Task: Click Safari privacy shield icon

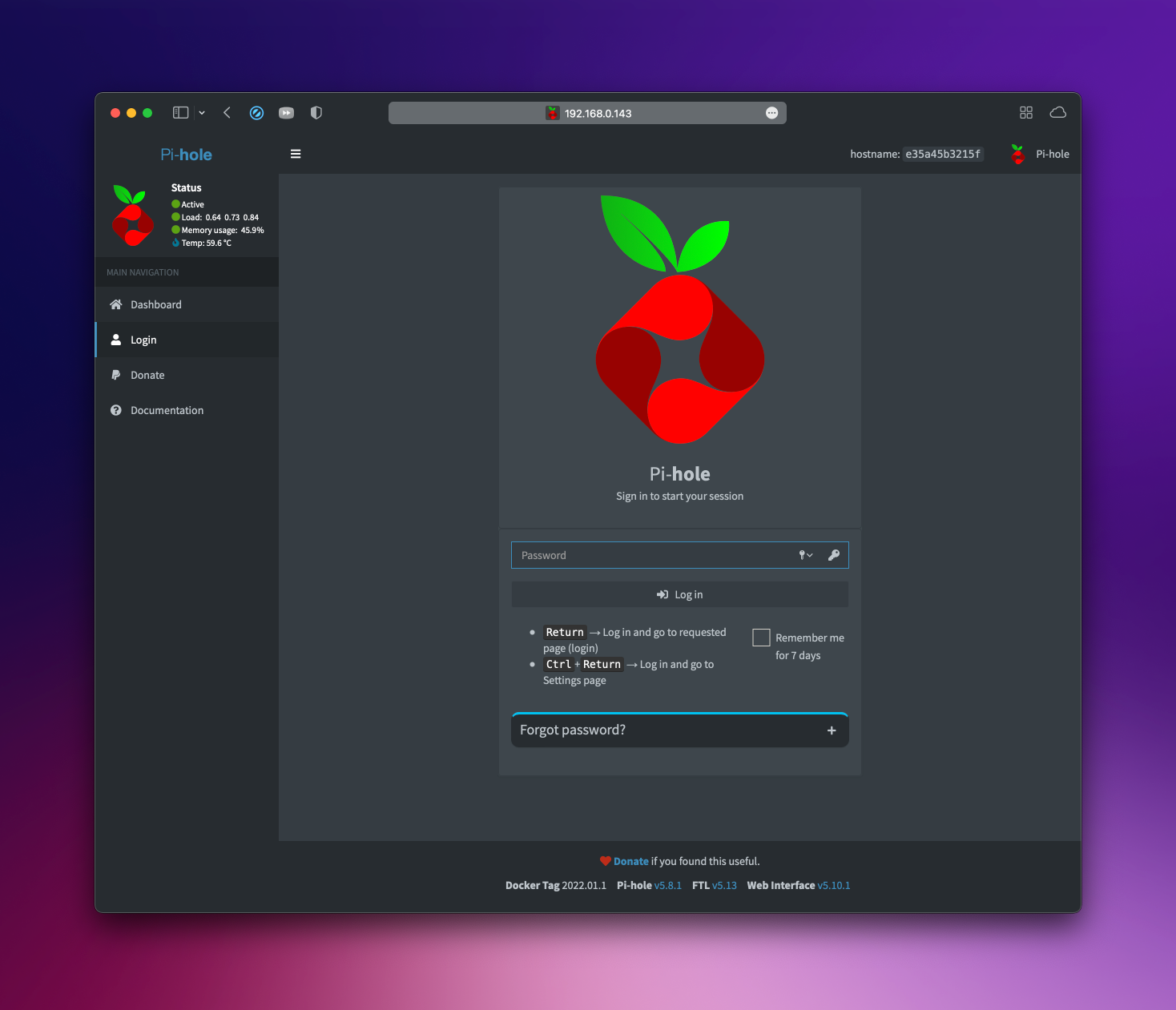Action: (316, 113)
